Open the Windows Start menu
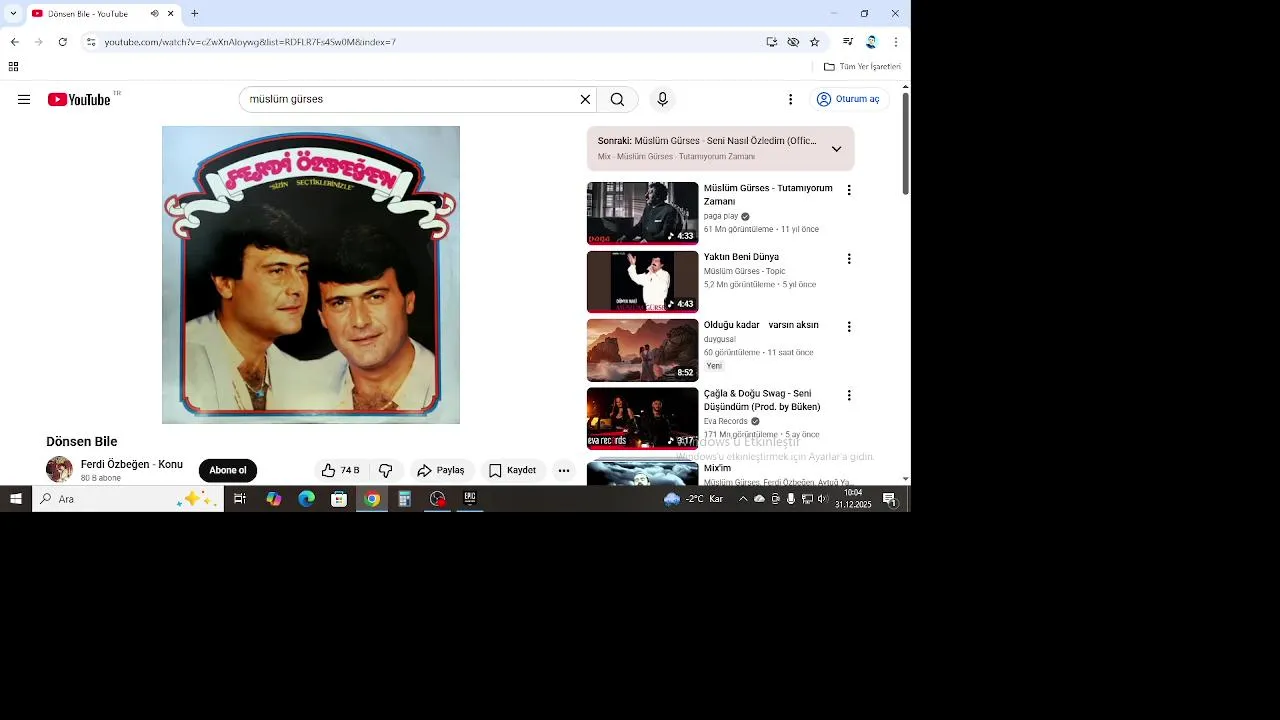1280x720 pixels. (x=16, y=499)
